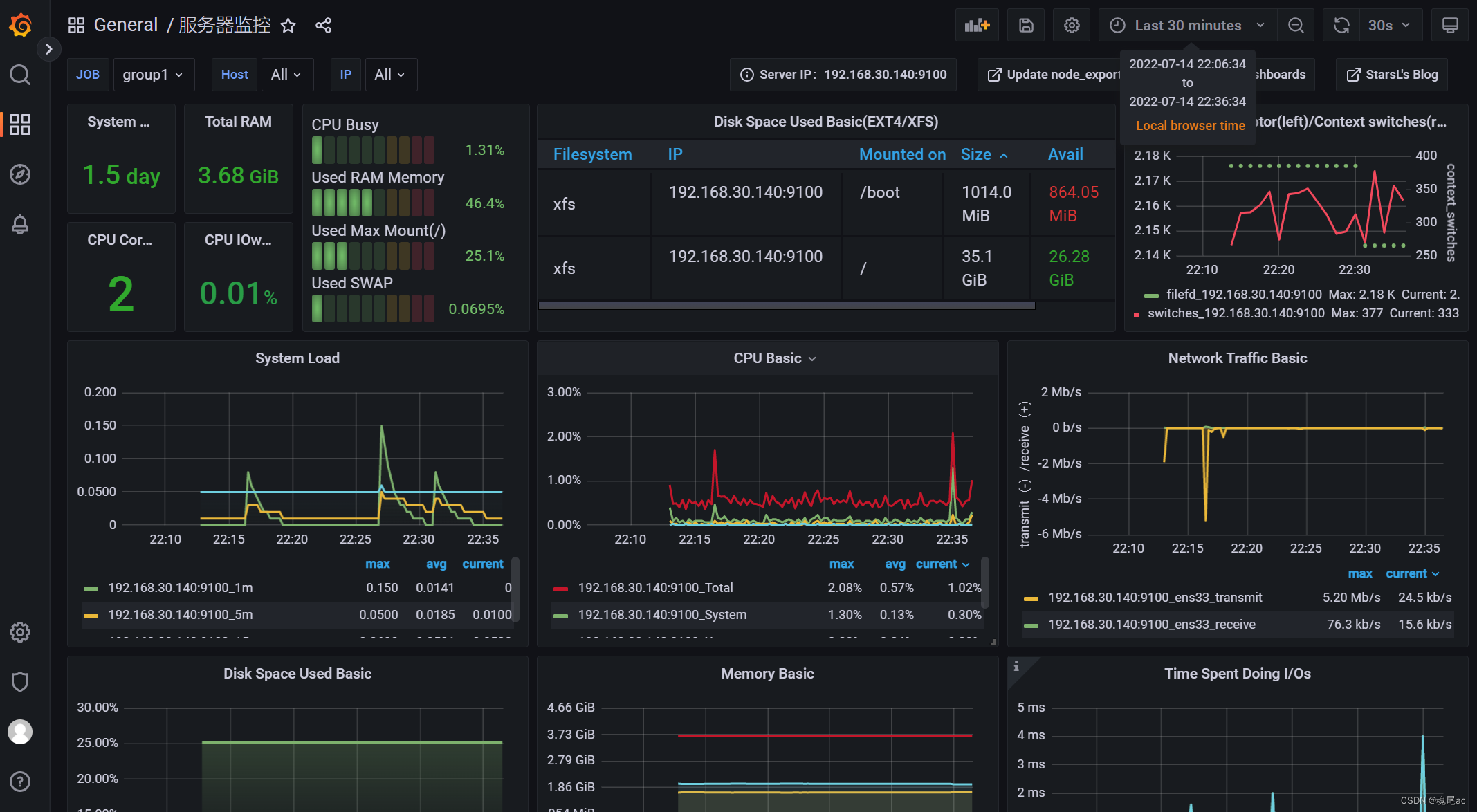The image size is (1477, 812).
Task: Sort table by Mounted on column
Action: (x=902, y=155)
